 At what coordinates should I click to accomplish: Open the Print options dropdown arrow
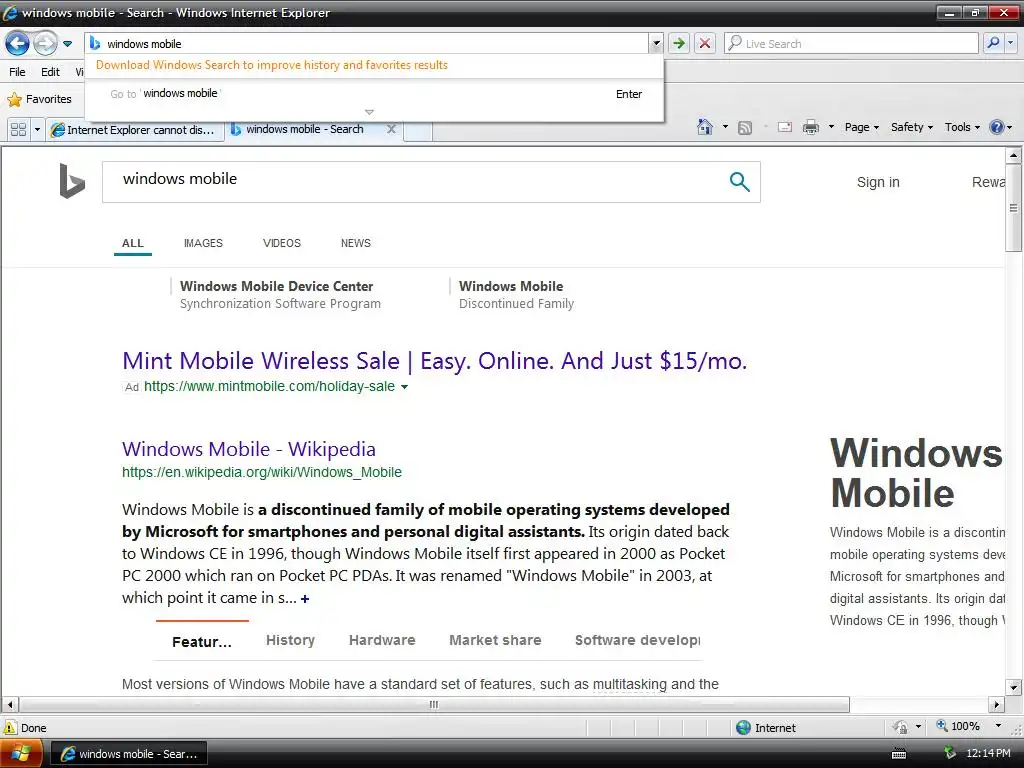pyautogui.click(x=831, y=127)
